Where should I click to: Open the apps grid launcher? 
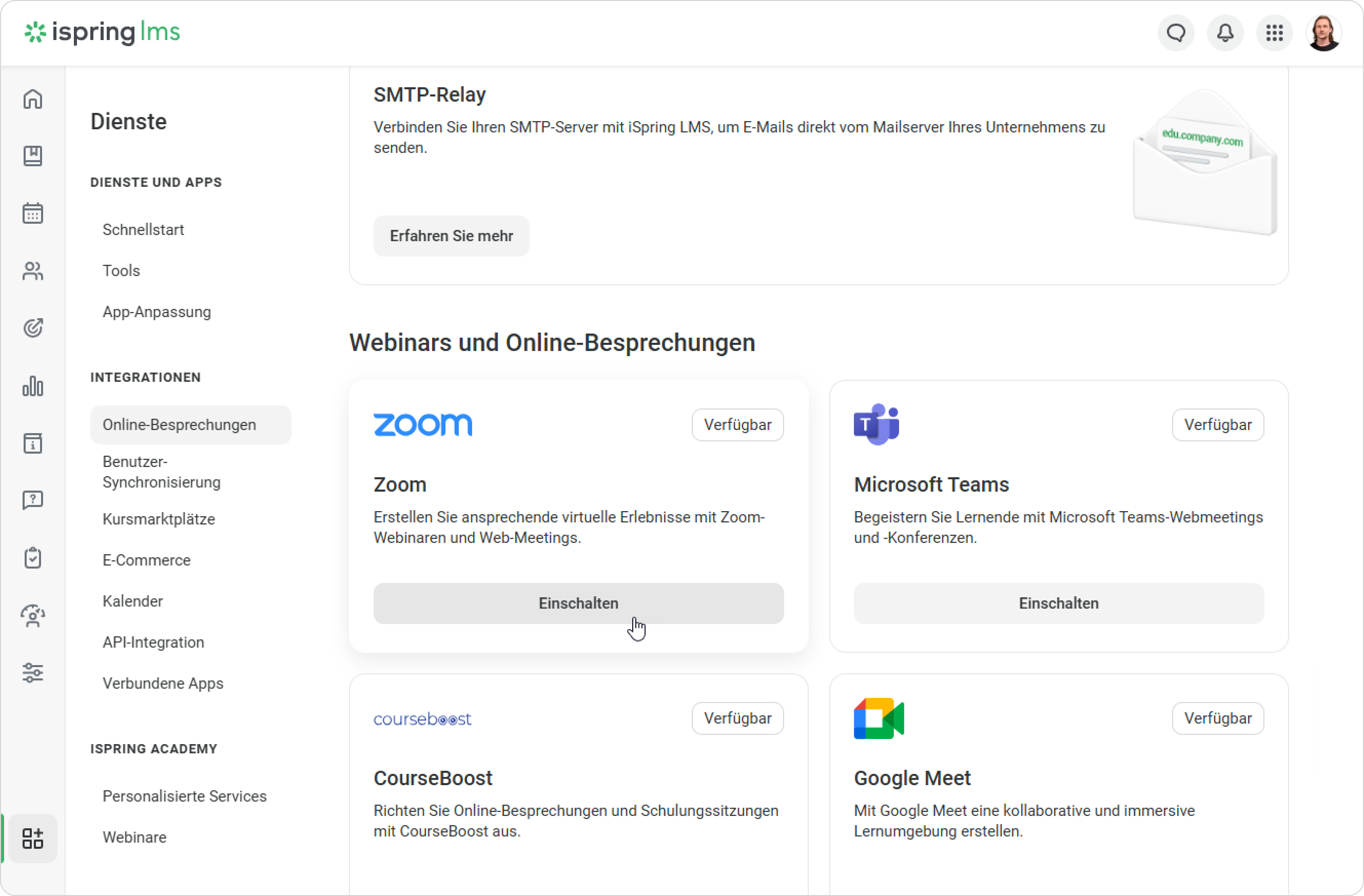pyautogui.click(x=1275, y=33)
